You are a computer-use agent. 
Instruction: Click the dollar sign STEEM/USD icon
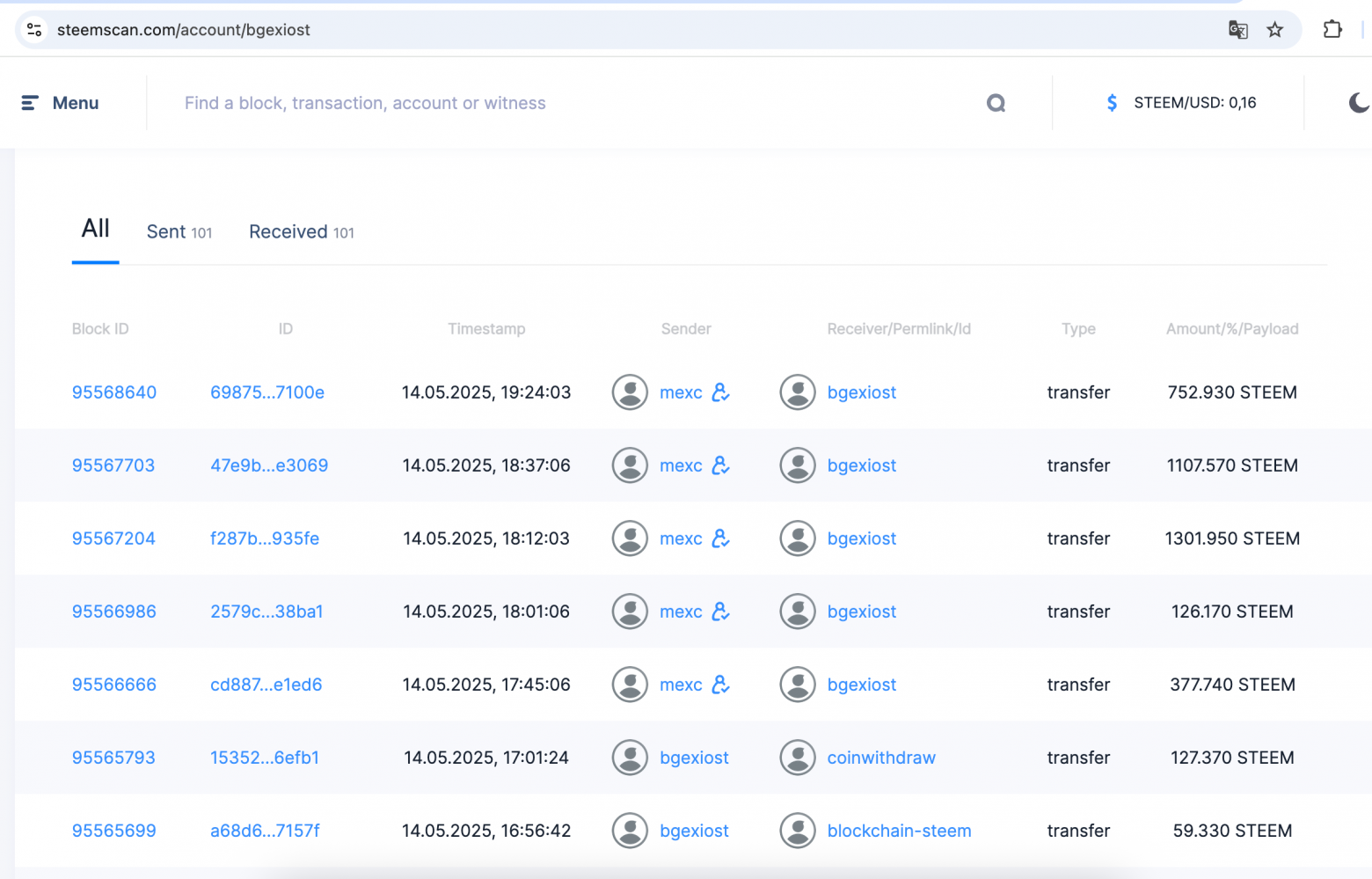[x=1113, y=103]
